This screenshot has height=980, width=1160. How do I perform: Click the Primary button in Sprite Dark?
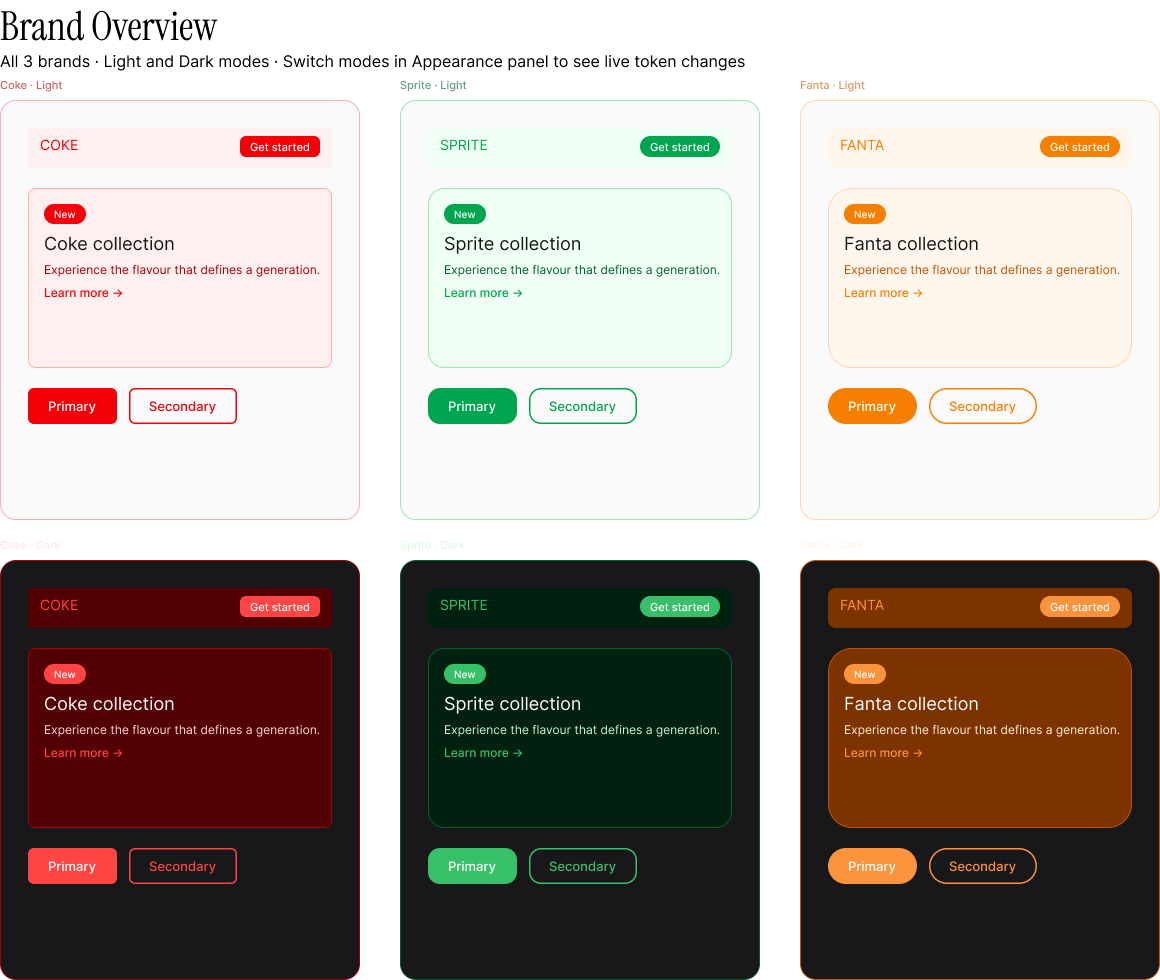[472, 866]
